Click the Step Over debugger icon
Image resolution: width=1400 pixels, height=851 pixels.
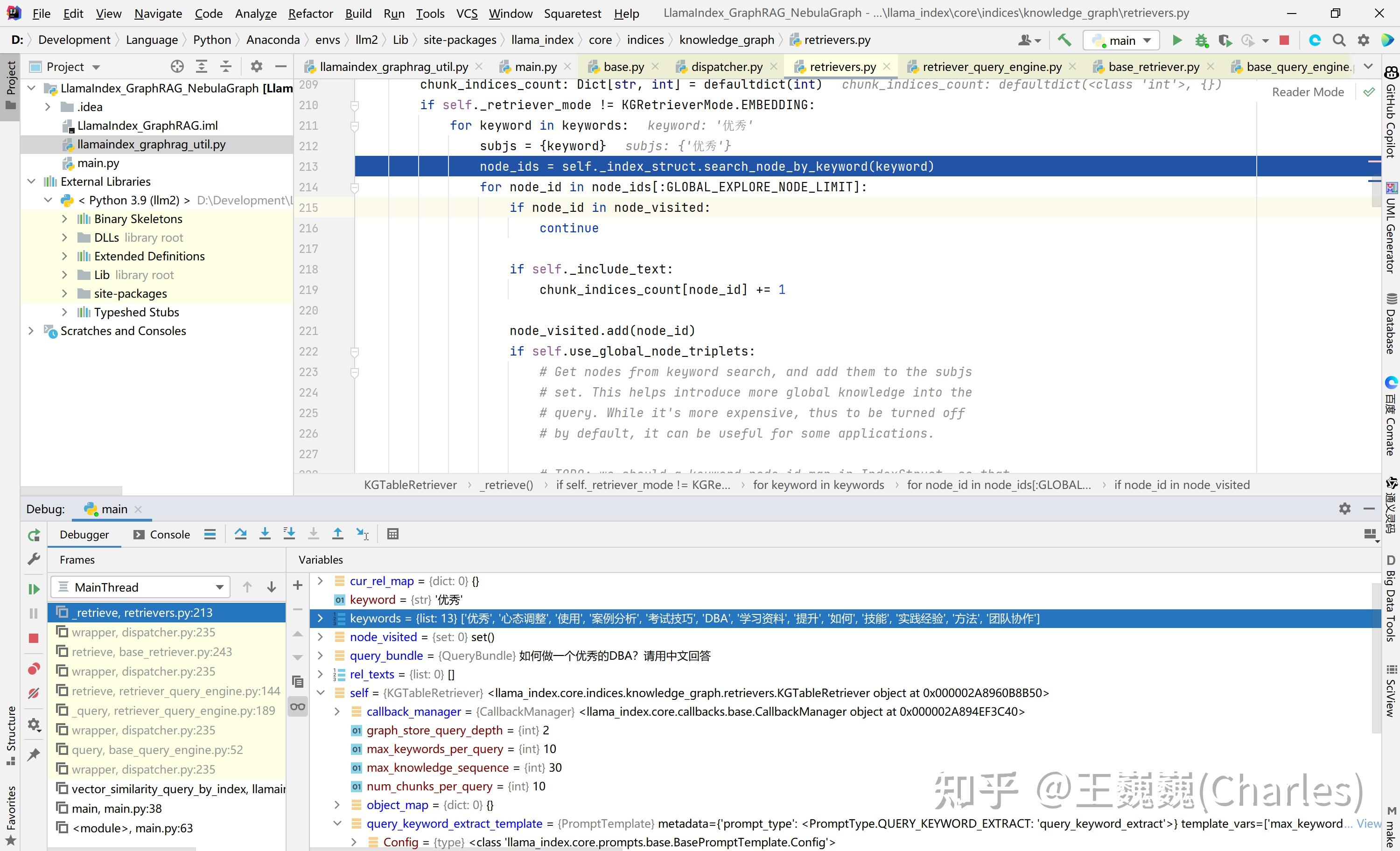240,533
